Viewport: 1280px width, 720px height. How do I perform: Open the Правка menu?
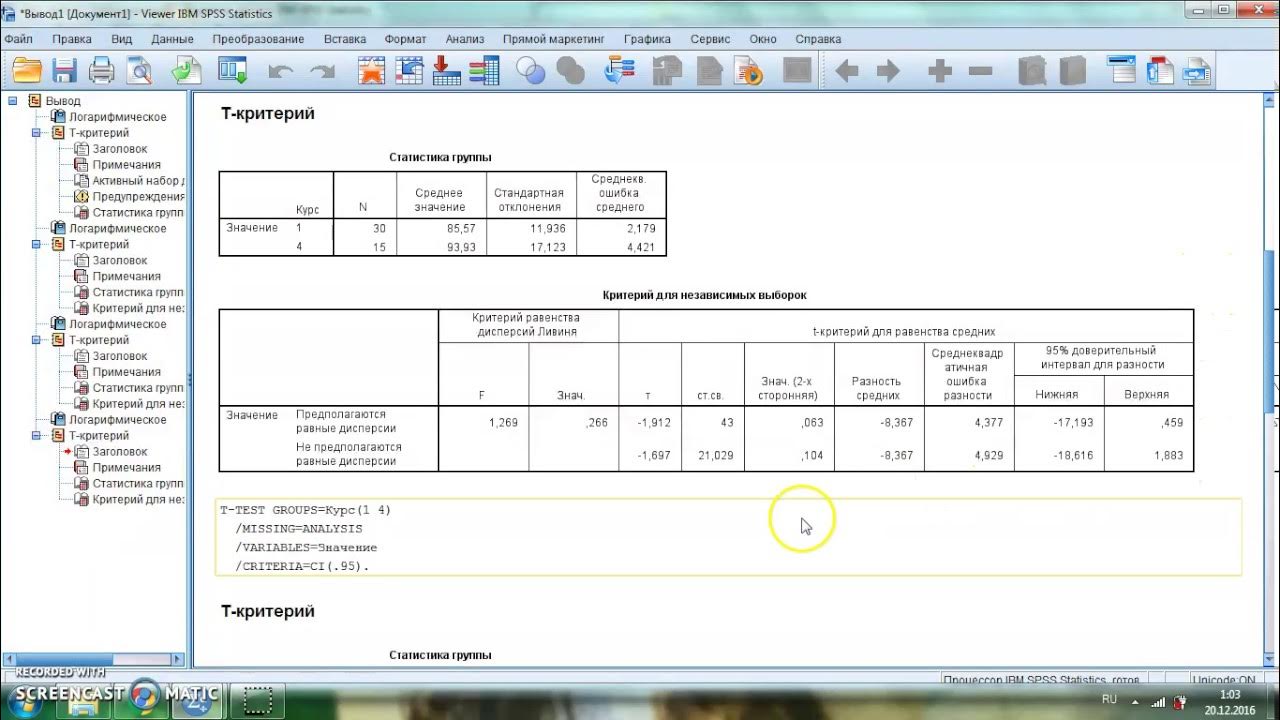[x=72, y=39]
